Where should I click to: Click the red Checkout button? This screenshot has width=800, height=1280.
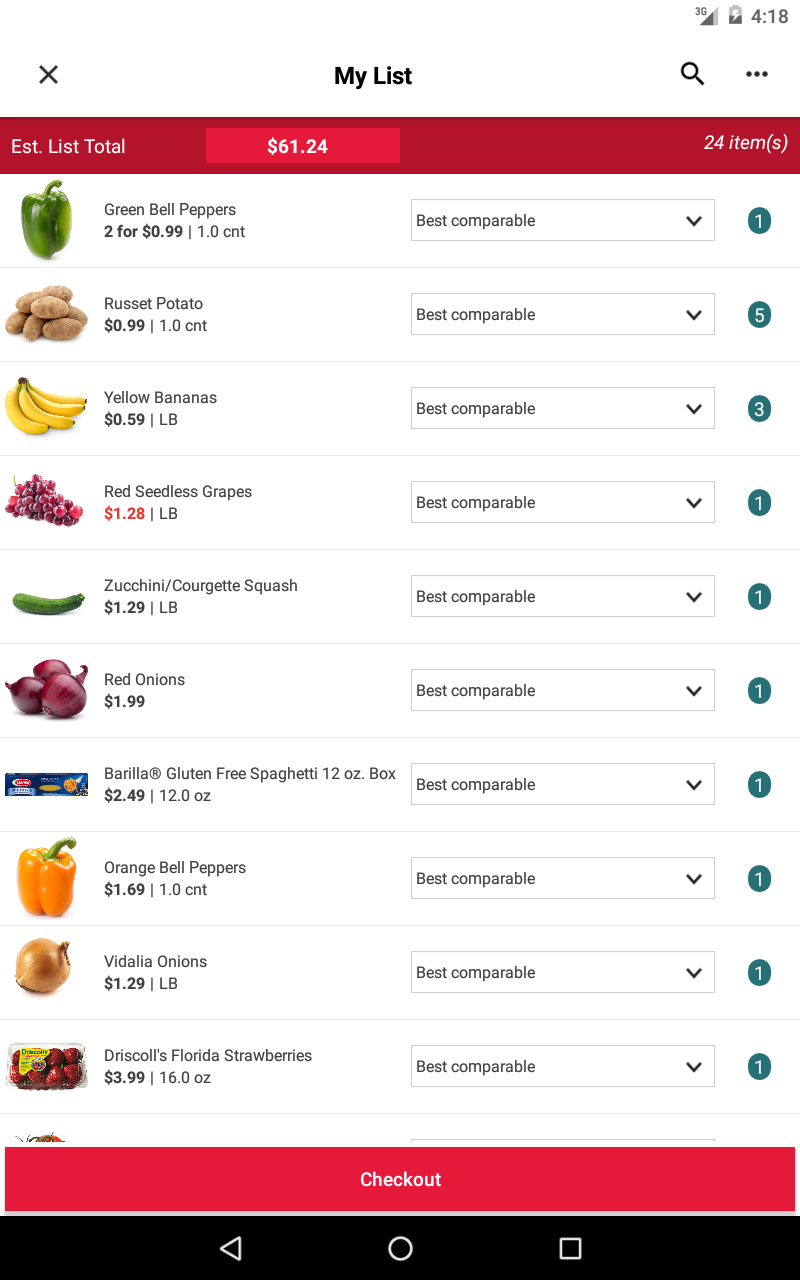click(x=400, y=1179)
